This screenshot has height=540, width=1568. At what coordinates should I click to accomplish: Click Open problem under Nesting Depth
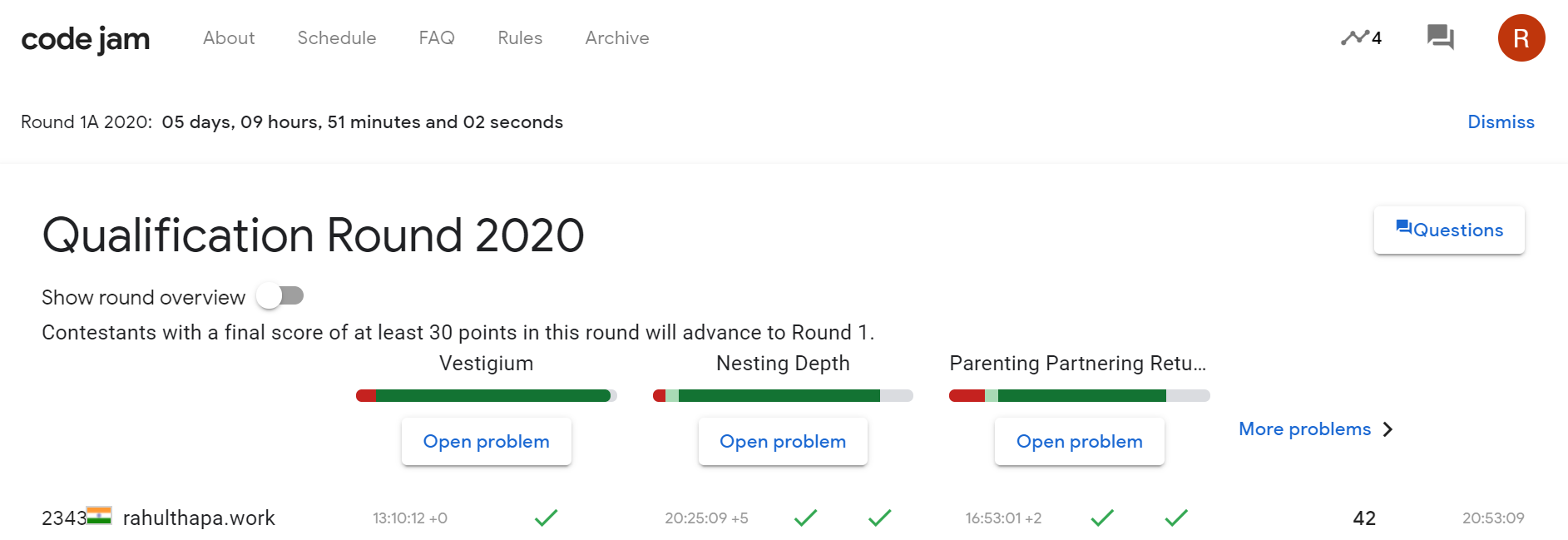(x=783, y=442)
